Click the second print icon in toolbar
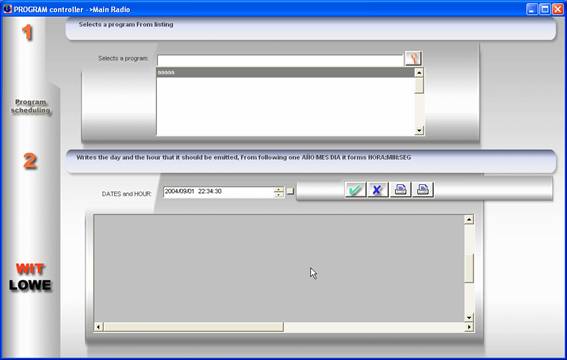 pos(423,190)
